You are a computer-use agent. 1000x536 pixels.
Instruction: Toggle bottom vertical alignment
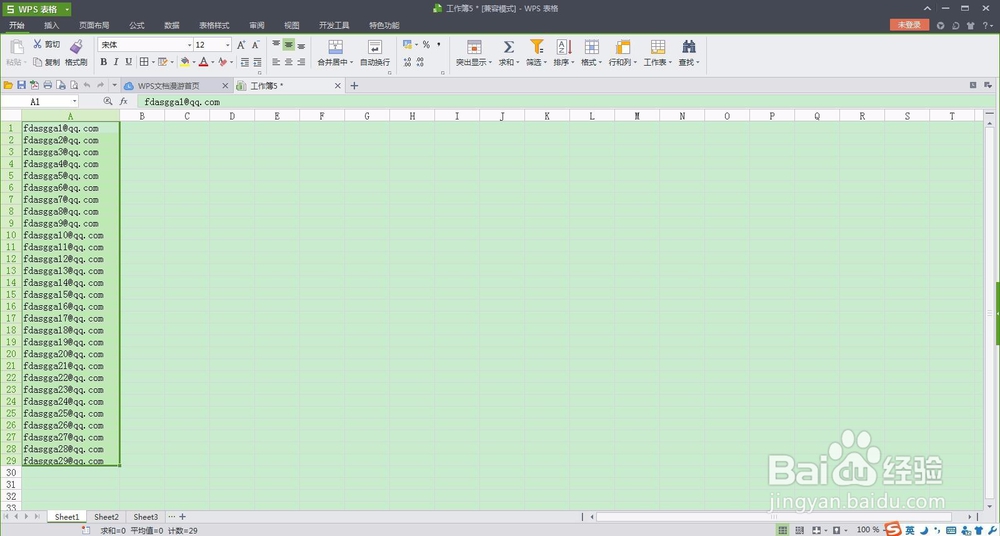click(301, 45)
